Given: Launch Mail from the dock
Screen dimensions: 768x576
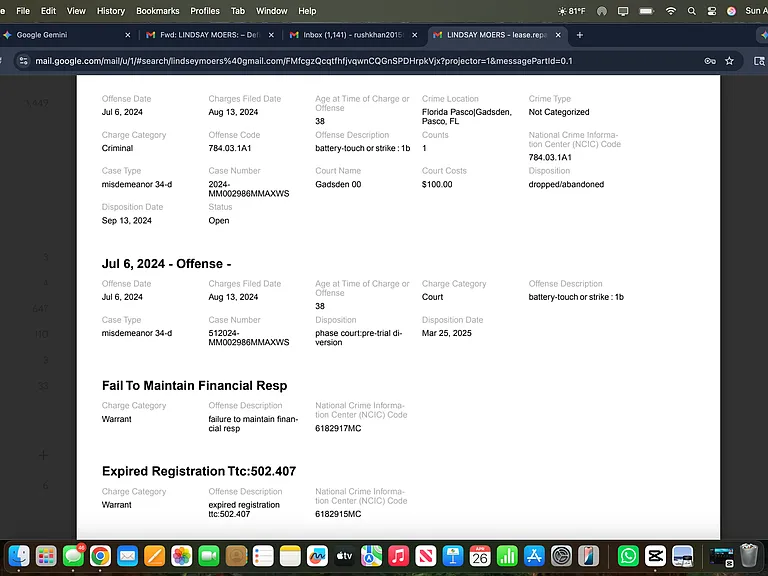Looking at the screenshot, I should (127, 556).
